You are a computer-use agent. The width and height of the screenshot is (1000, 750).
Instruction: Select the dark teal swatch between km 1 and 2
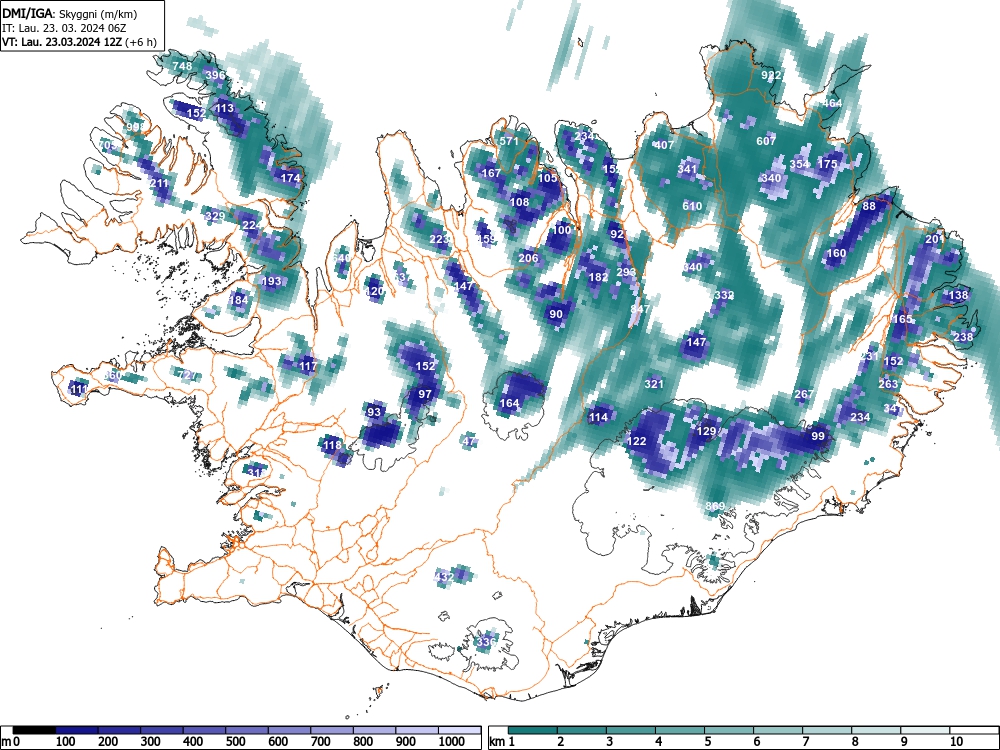[533, 730]
